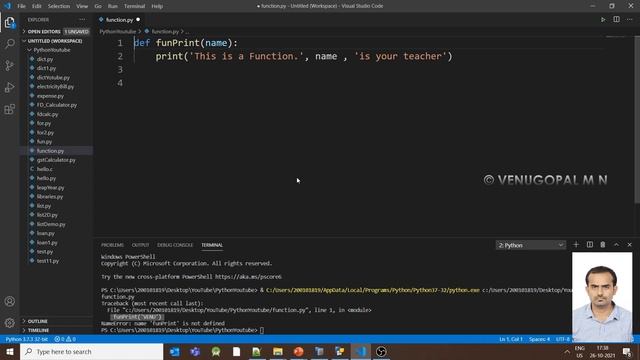Select the Terminal panel tab

coord(212,245)
